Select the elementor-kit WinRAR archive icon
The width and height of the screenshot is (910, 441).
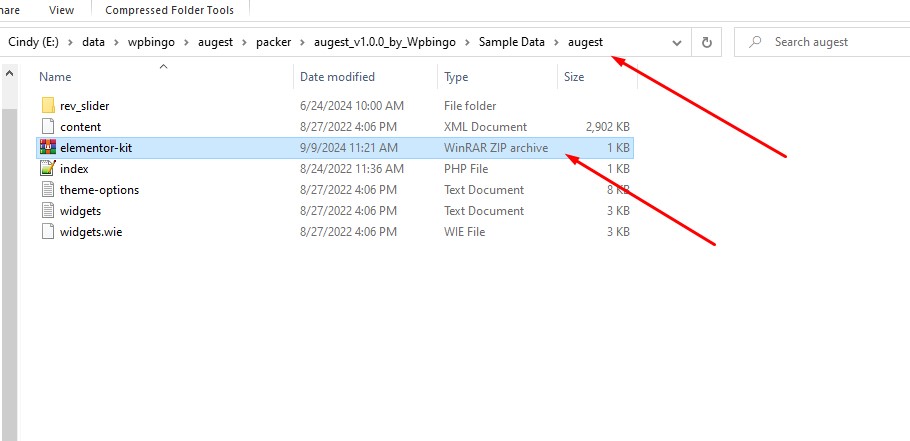[48, 148]
